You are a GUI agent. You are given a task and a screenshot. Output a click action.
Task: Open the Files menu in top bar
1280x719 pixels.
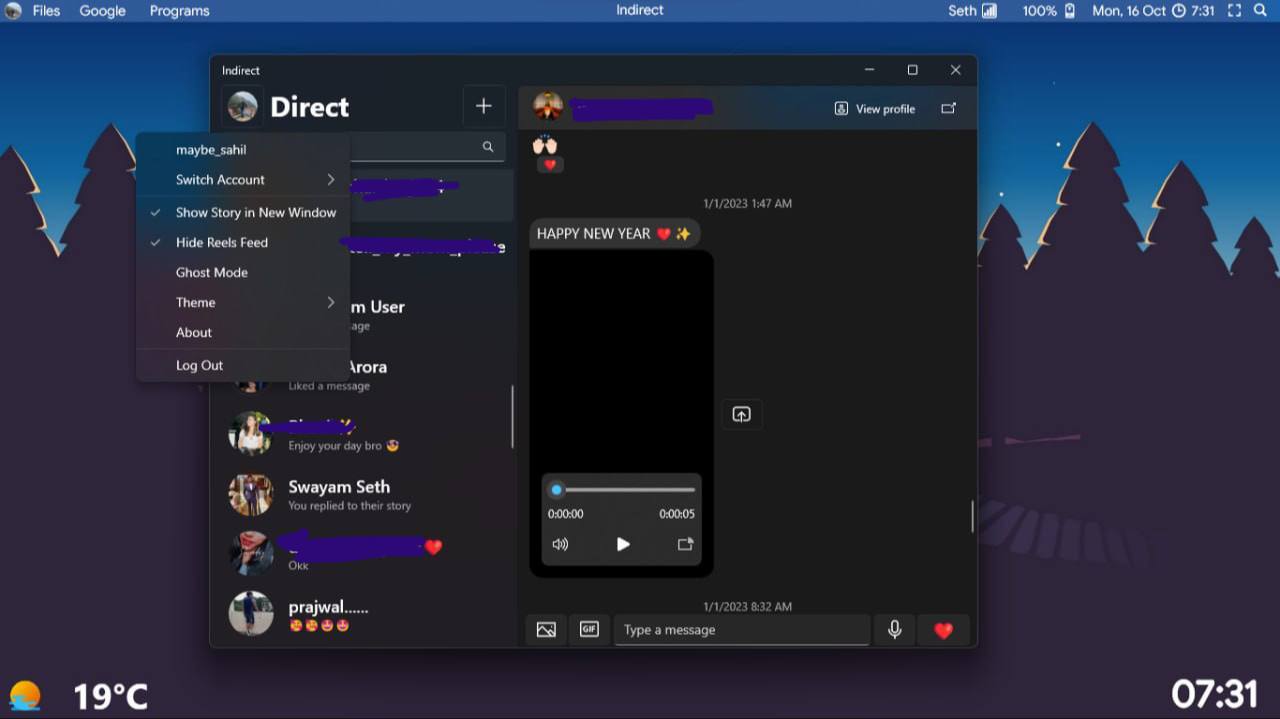(x=47, y=11)
